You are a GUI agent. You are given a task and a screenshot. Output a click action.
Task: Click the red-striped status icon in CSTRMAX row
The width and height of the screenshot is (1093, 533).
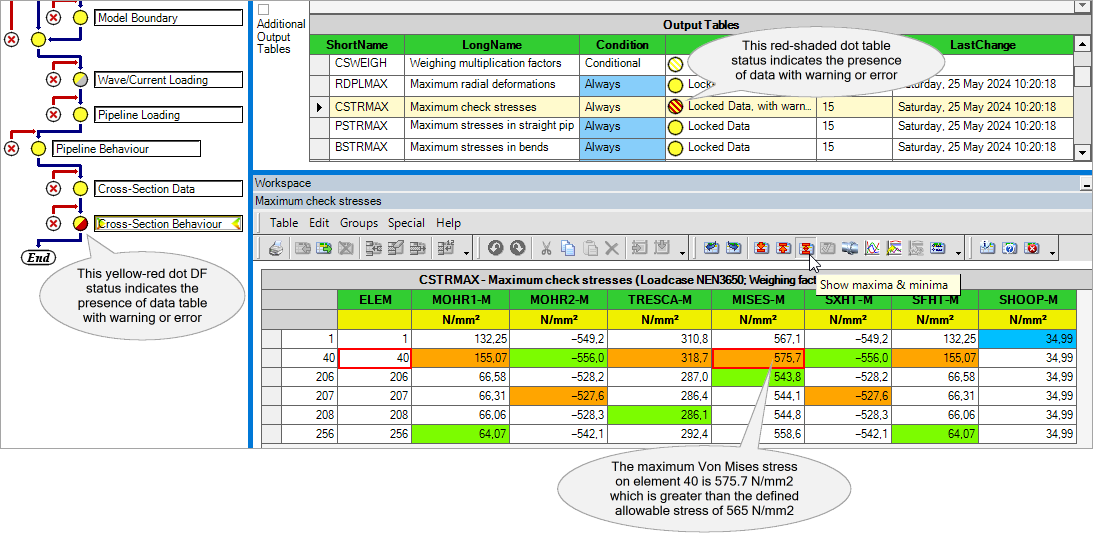pyautogui.click(x=675, y=106)
